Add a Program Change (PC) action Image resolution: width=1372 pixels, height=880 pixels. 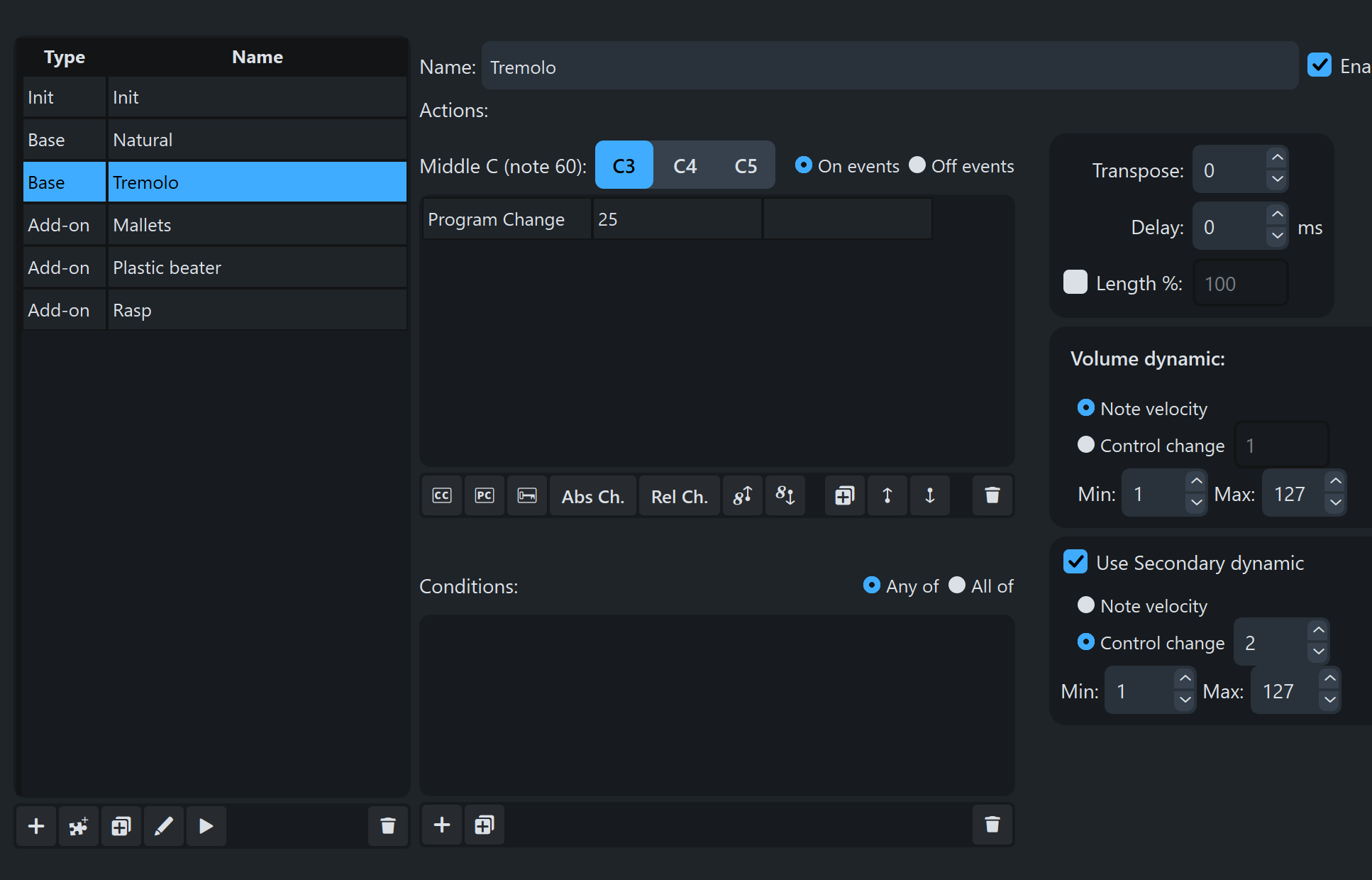pos(485,495)
